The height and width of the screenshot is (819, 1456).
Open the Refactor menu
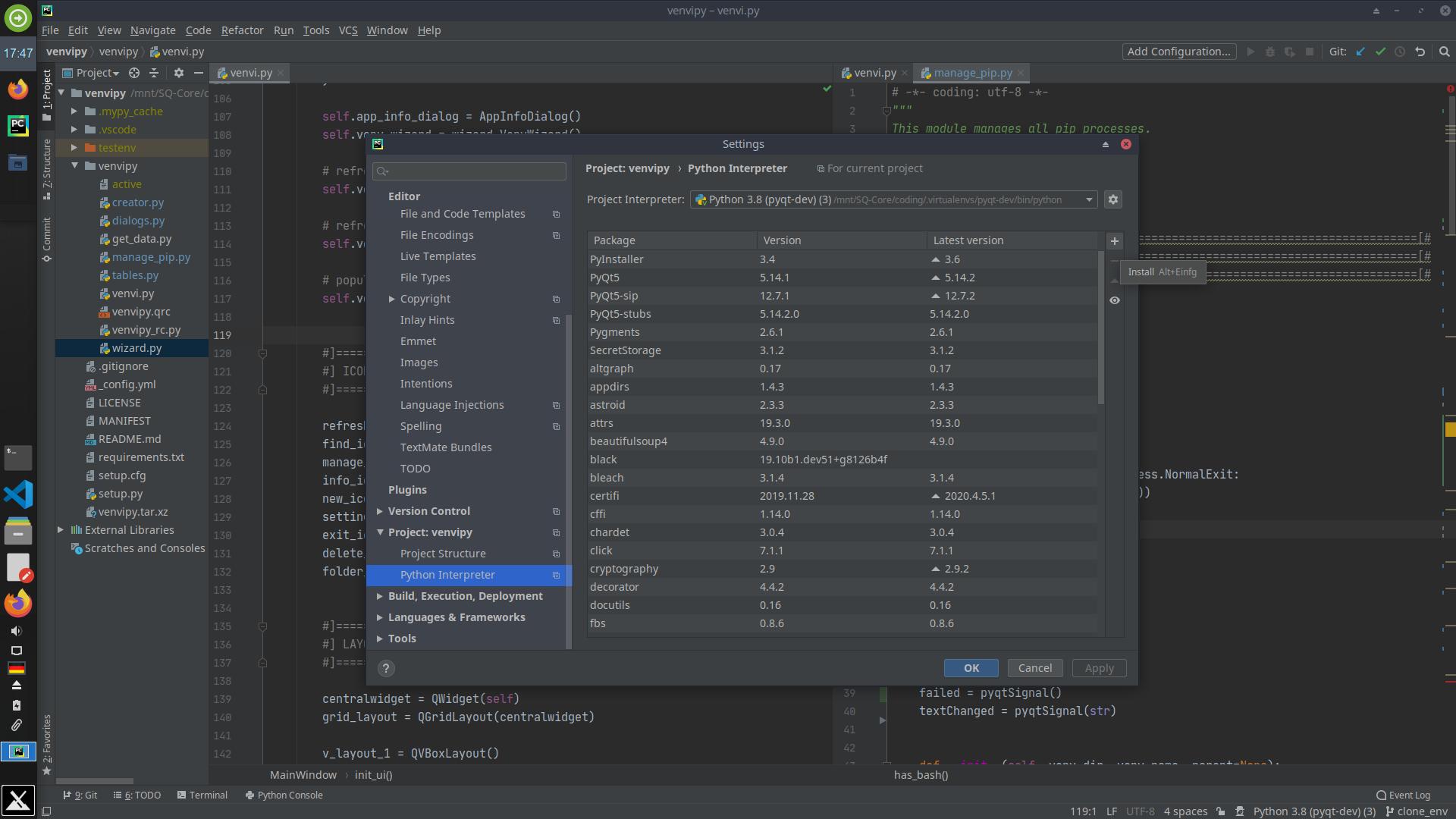(242, 30)
